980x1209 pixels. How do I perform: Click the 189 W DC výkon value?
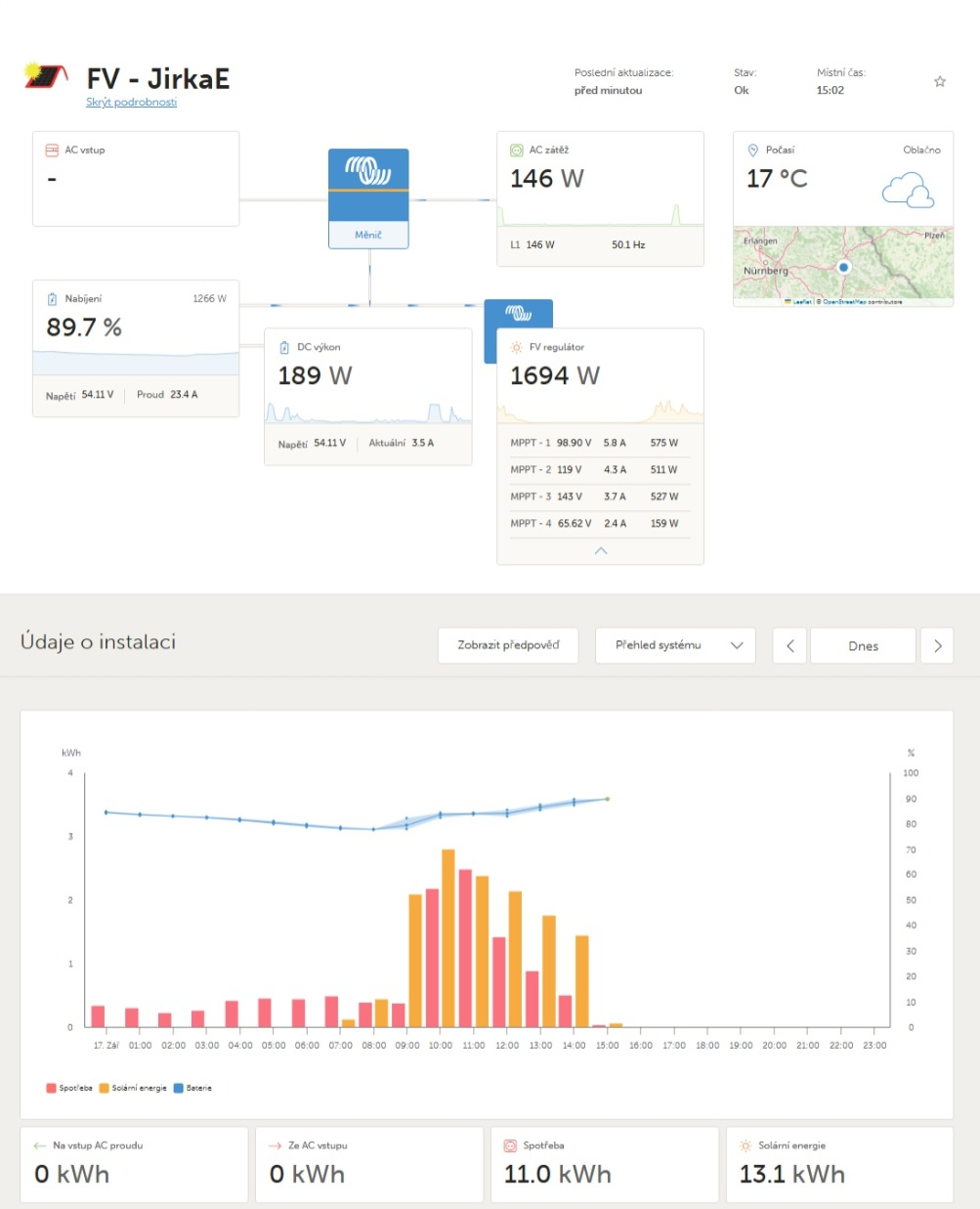[x=315, y=376]
